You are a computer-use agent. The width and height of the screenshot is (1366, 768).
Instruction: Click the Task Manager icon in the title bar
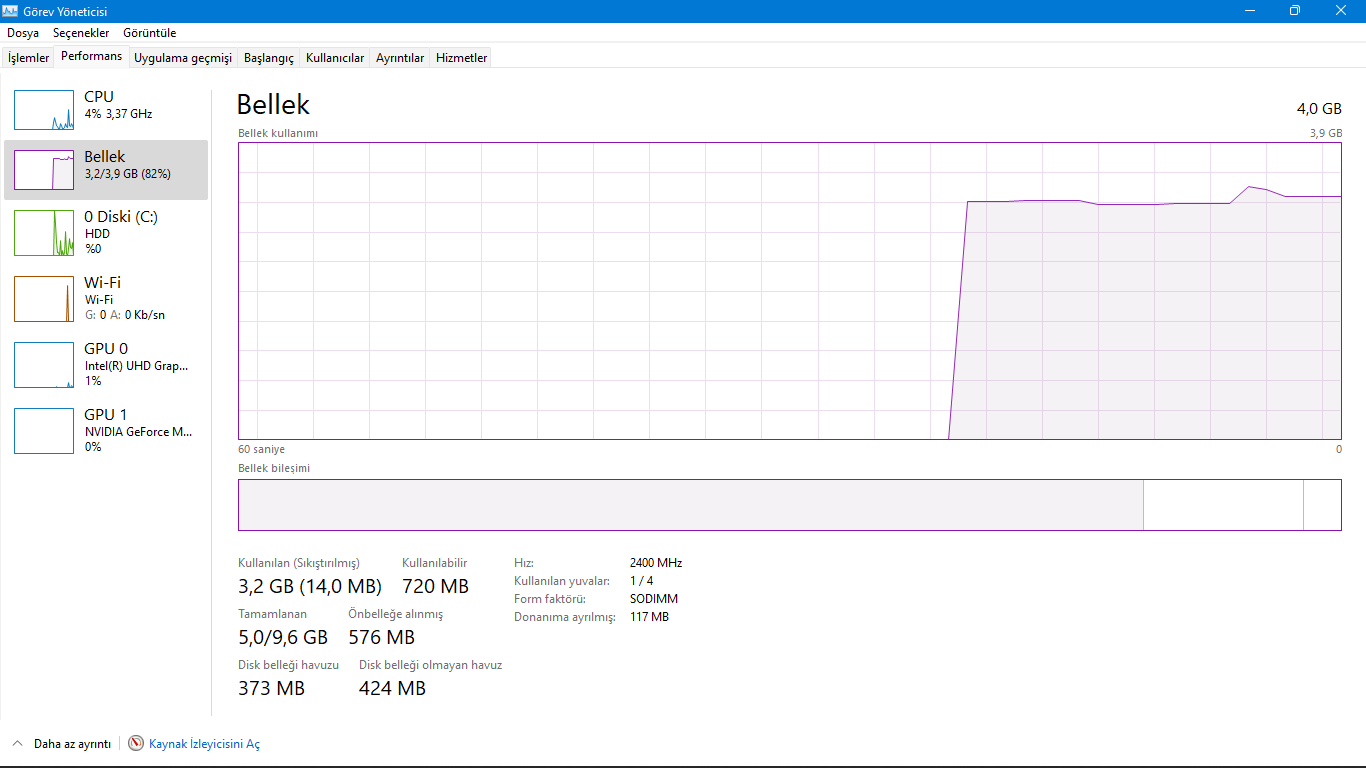(x=11, y=11)
